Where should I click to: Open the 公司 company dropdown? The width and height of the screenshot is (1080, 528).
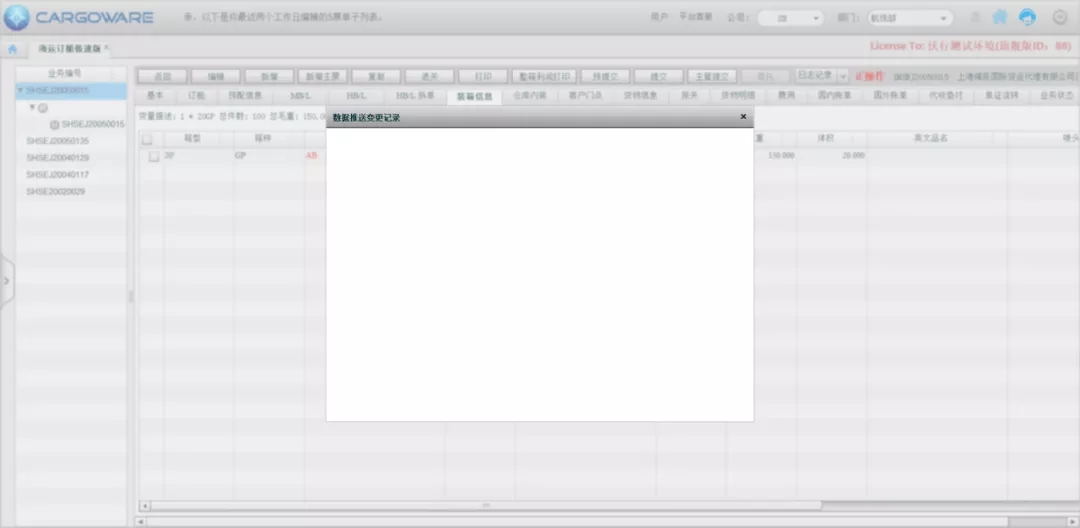(x=790, y=19)
